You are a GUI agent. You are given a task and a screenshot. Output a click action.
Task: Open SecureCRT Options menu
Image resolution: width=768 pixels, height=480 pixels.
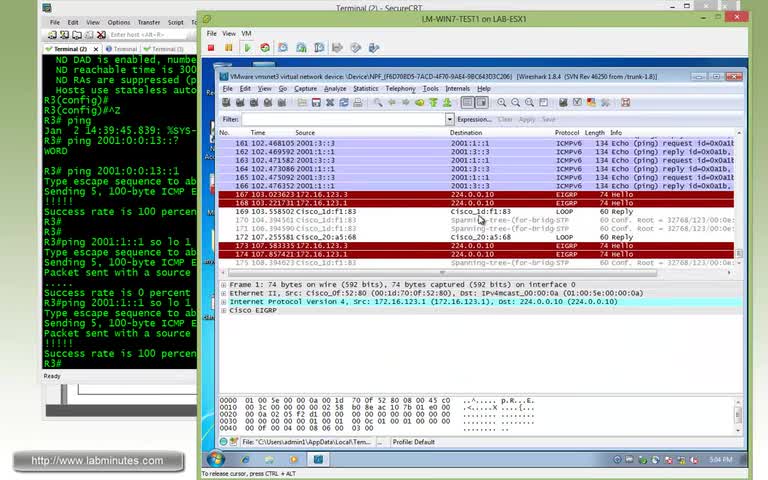click(119, 23)
